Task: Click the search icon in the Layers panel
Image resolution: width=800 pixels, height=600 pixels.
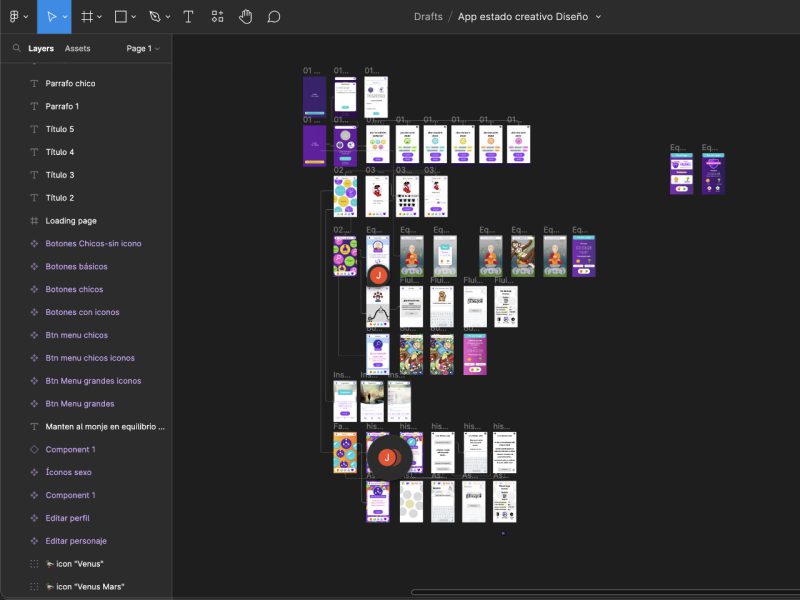Action: pos(16,47)
